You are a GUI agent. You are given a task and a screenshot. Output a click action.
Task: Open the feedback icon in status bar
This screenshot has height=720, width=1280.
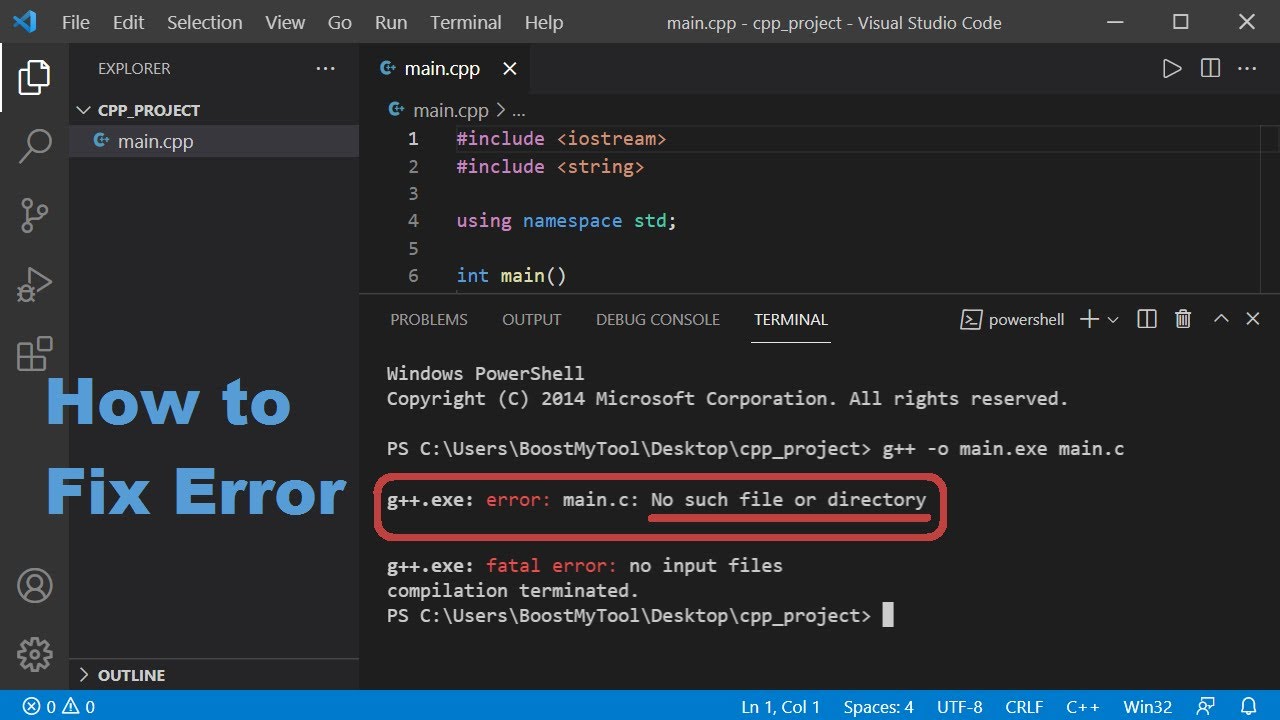coord(1207,707)
